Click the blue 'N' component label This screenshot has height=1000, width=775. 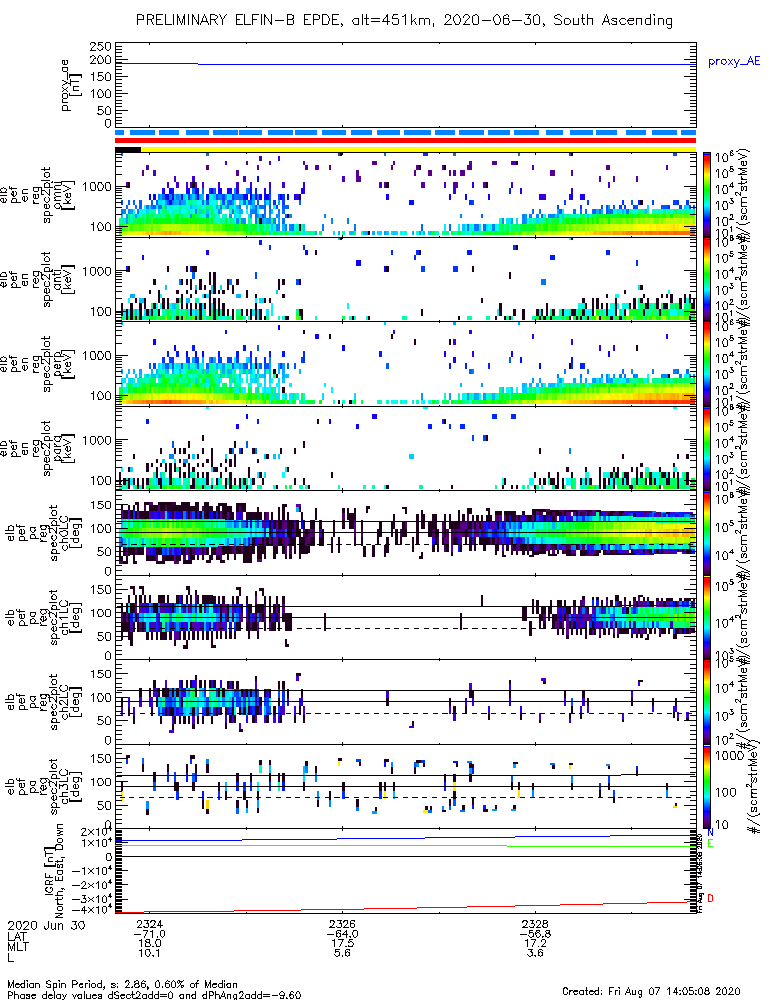click(710, 833)
